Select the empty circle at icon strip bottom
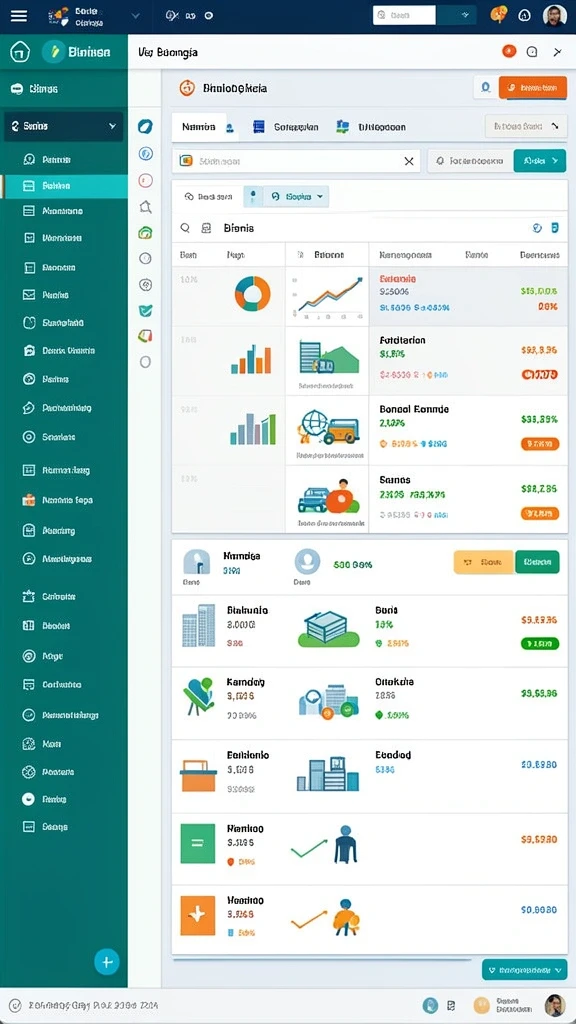This screenshot has width=576, height=1024. click(x=145, y=361)
